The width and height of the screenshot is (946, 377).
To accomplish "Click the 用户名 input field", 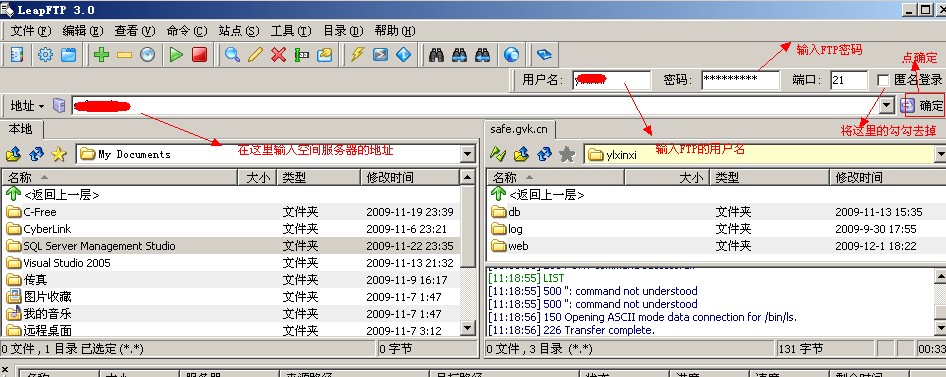I will [612, 80].
